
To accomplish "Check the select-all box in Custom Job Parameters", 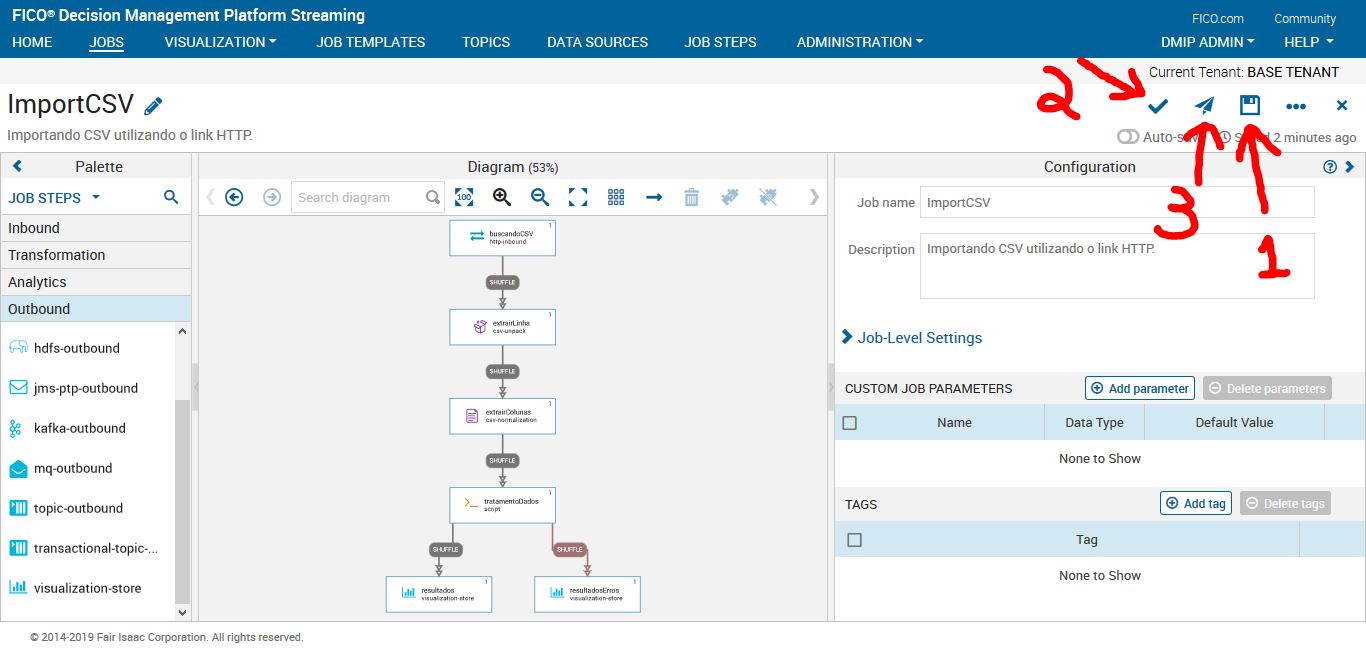I will (x=849, y=422).
